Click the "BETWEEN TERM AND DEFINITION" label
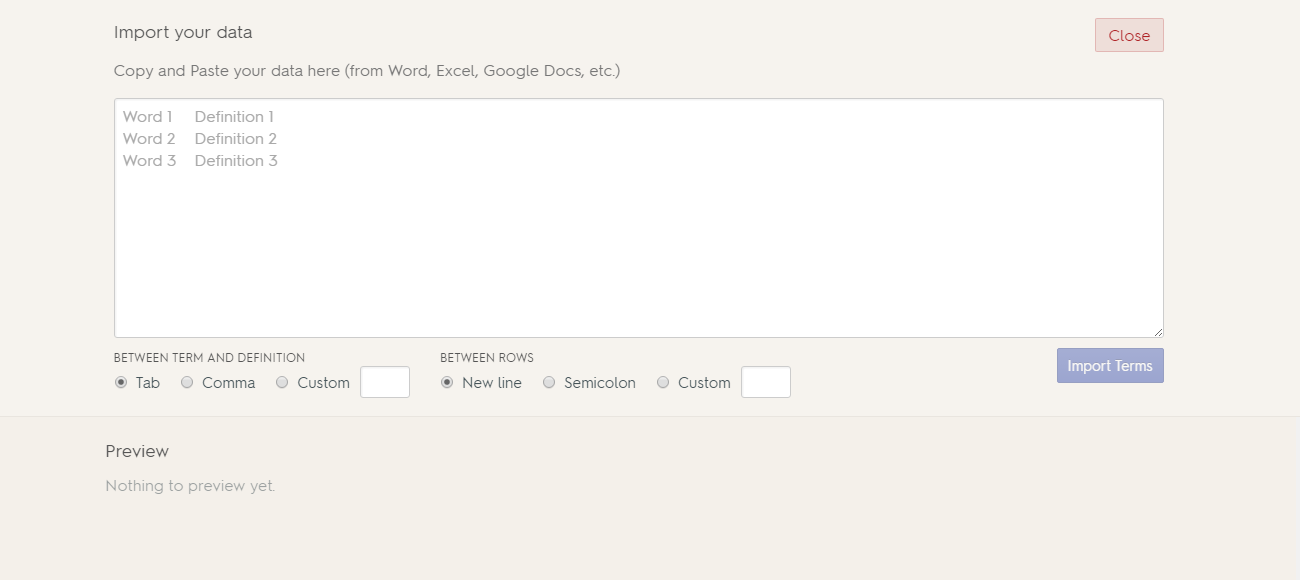The width and height of the screenshot is (1300, 580). tap(209, 358)
